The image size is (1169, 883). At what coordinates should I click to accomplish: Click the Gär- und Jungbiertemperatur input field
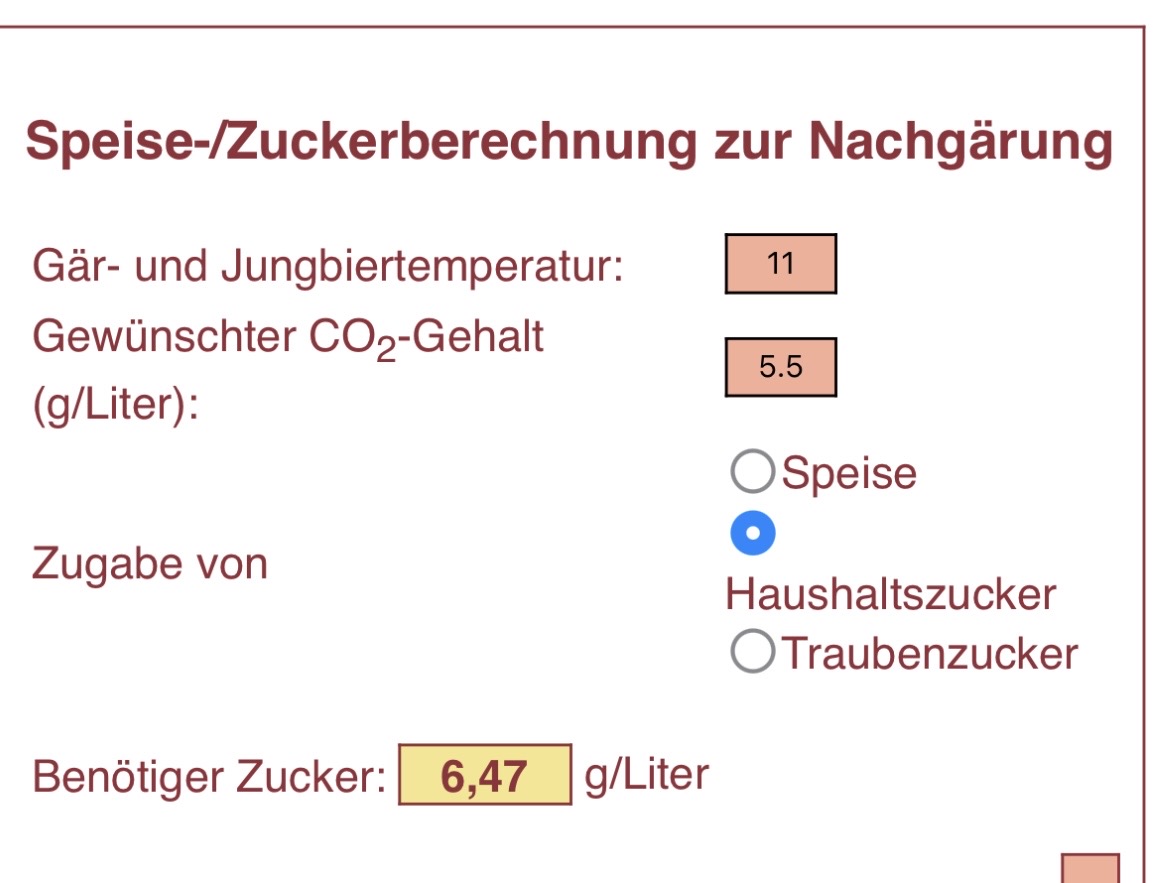click(x=780, y=264)
